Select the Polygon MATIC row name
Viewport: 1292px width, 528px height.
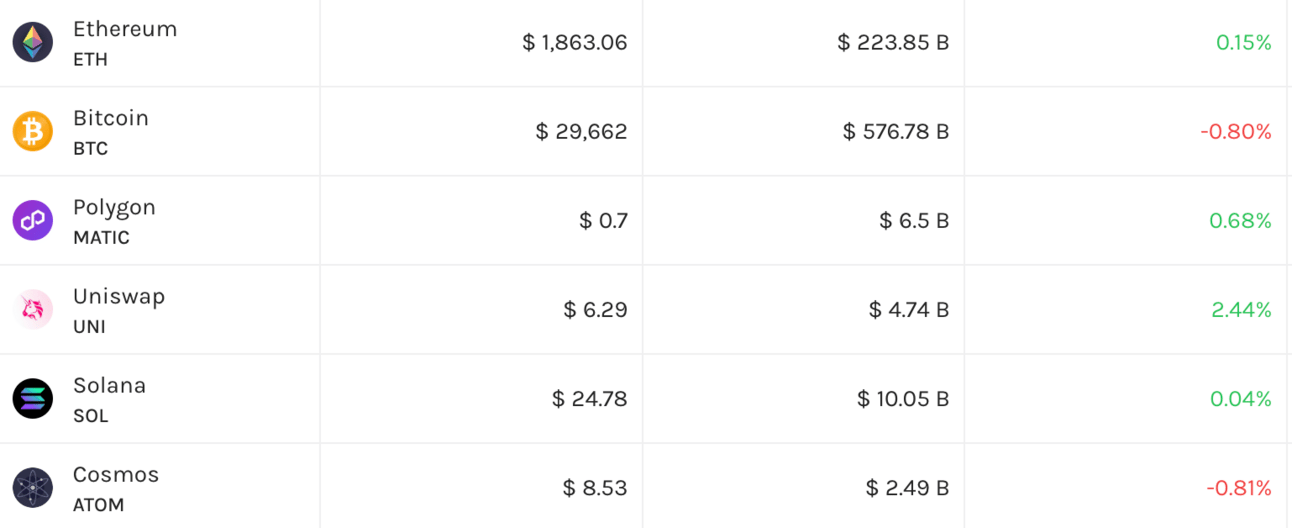pos(114,207)
